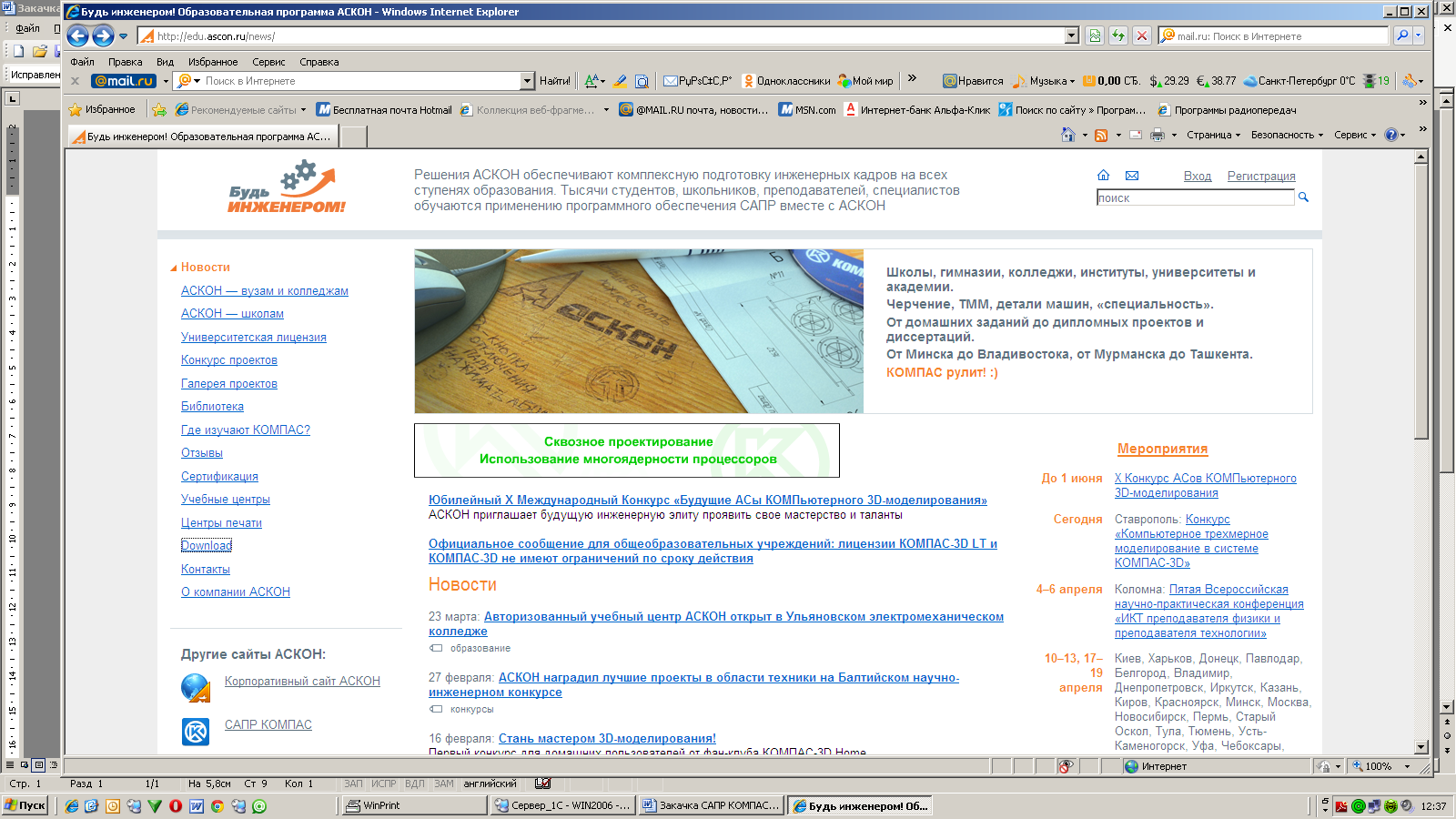Open the MSN.com bookmark
Viewport: 1456px width, 819px height.
pos(807,110)
